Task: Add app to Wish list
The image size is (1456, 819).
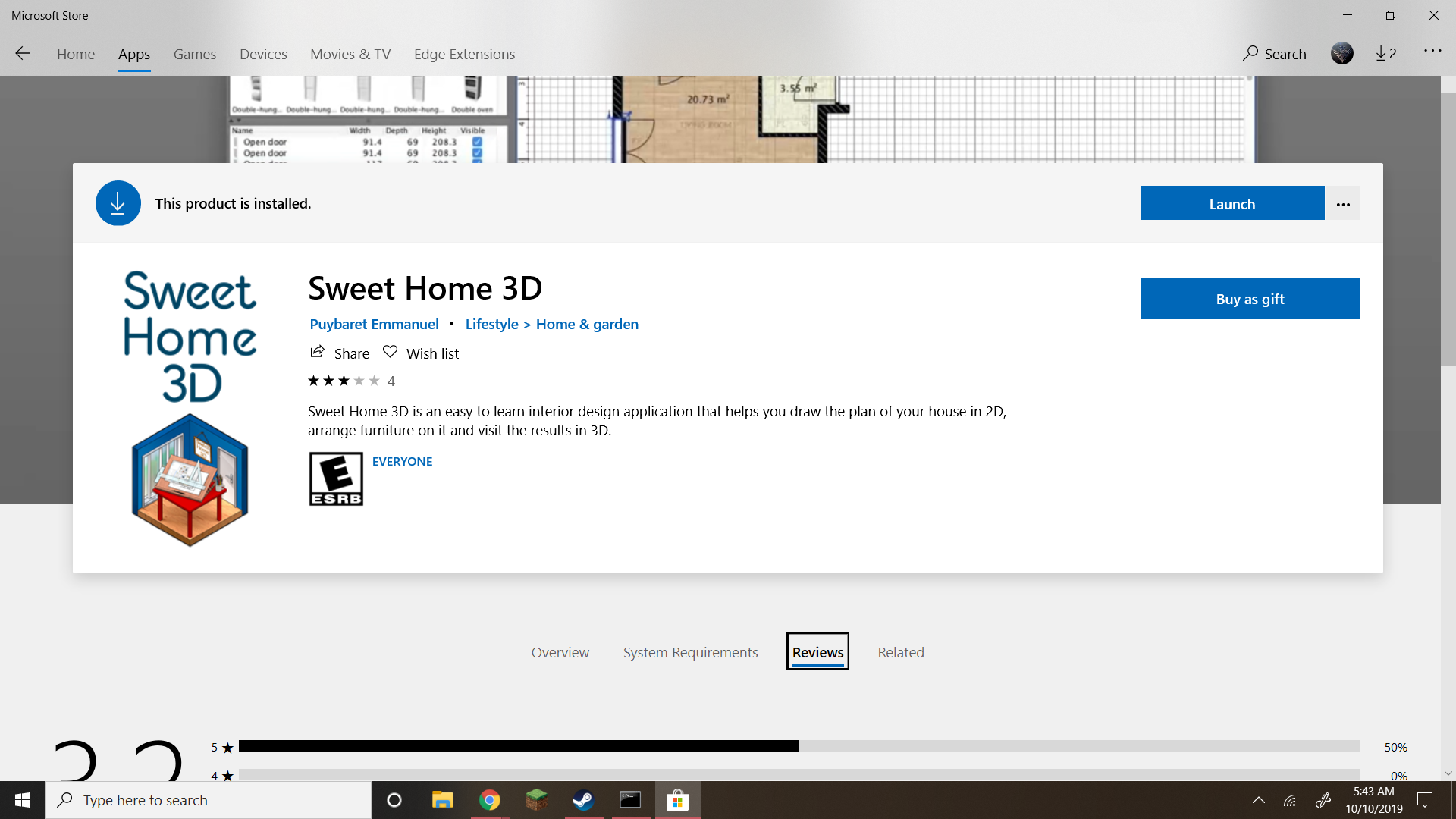Action: point(421,353)
